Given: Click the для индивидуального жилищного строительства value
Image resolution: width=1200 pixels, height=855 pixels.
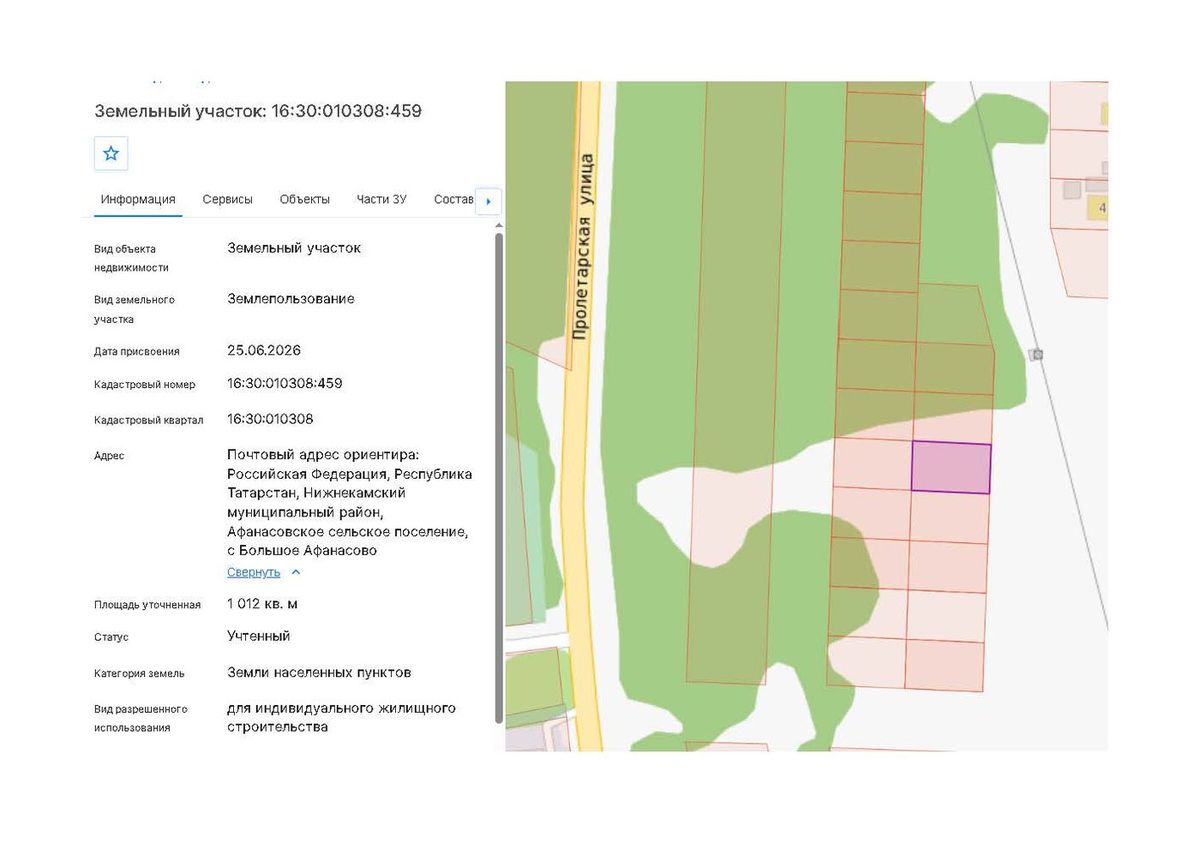Looking at the screenshot, I should pos(342,717).
